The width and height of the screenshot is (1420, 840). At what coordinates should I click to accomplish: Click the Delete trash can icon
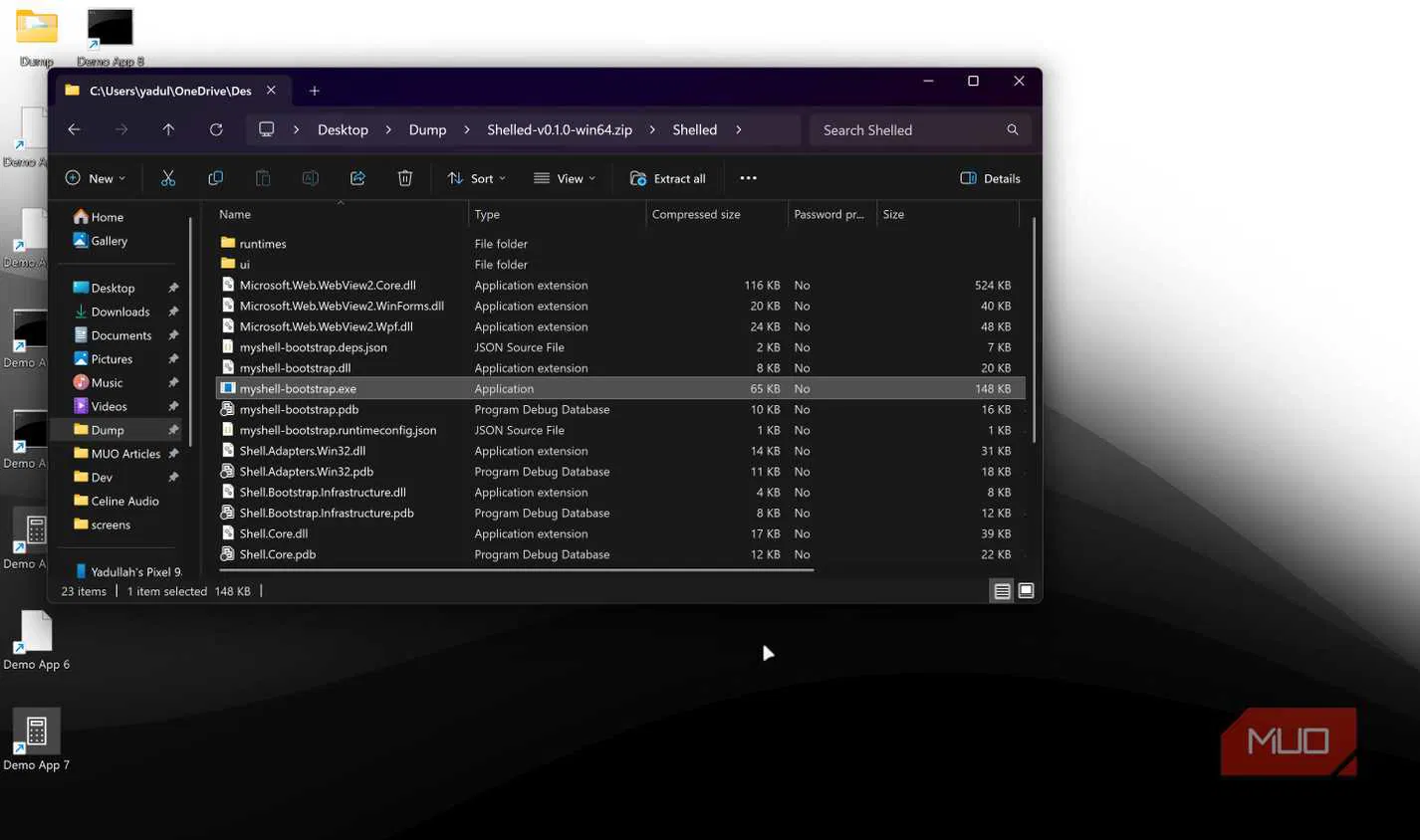405,178
